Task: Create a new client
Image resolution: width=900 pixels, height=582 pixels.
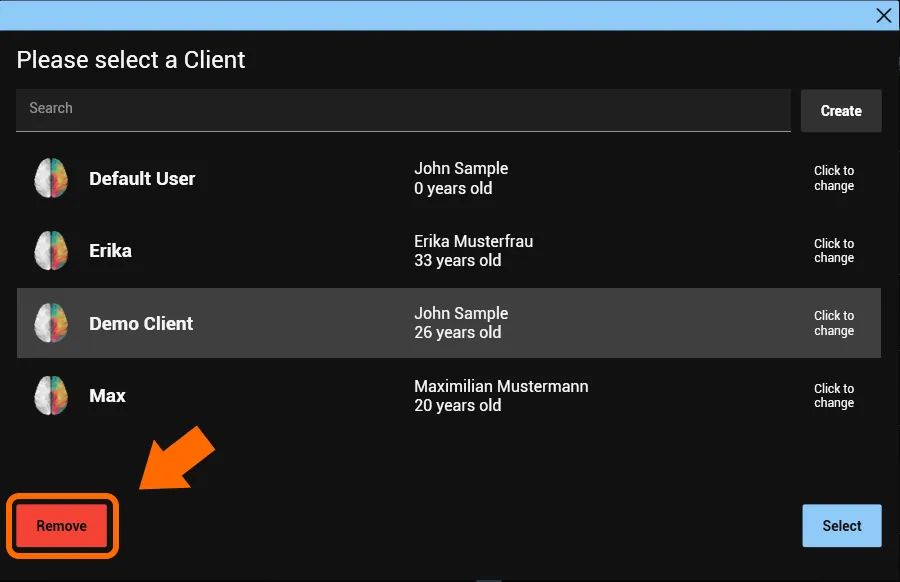Action: point(841,111)
